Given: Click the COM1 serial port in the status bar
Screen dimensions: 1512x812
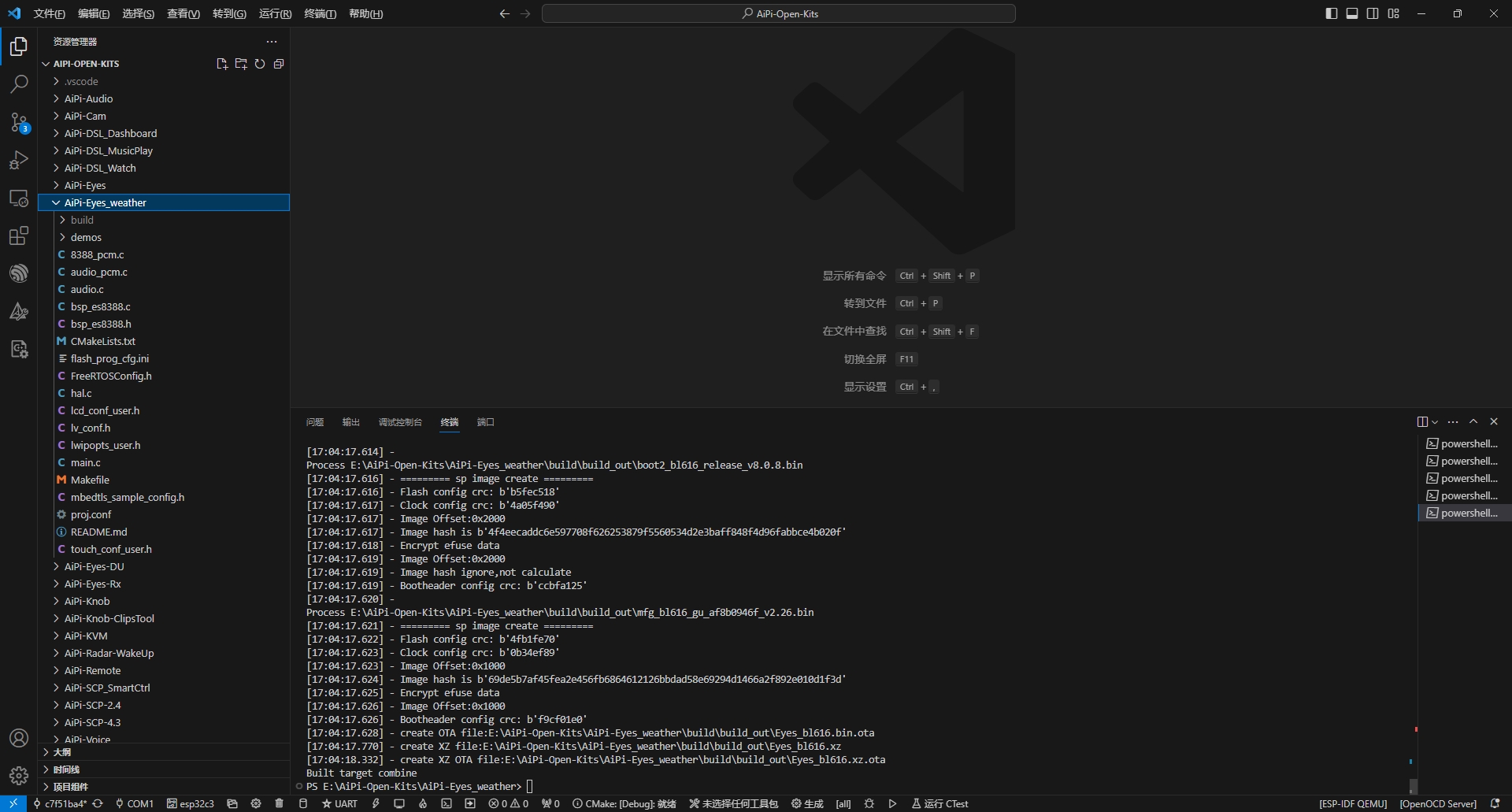Looking at the screenshot, I should pyautogui.click(x=134, y=804).
